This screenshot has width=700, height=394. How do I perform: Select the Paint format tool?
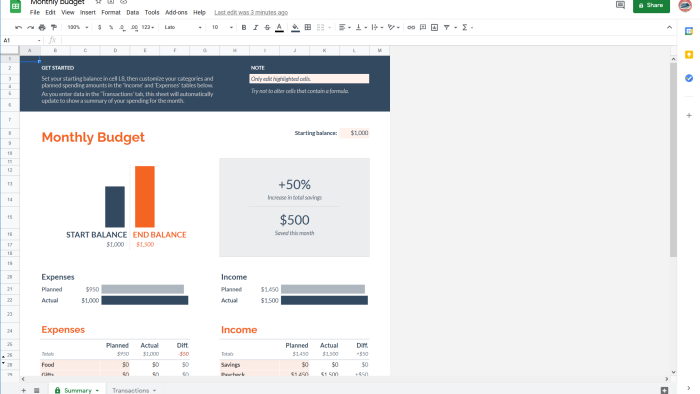coord(54,28)
